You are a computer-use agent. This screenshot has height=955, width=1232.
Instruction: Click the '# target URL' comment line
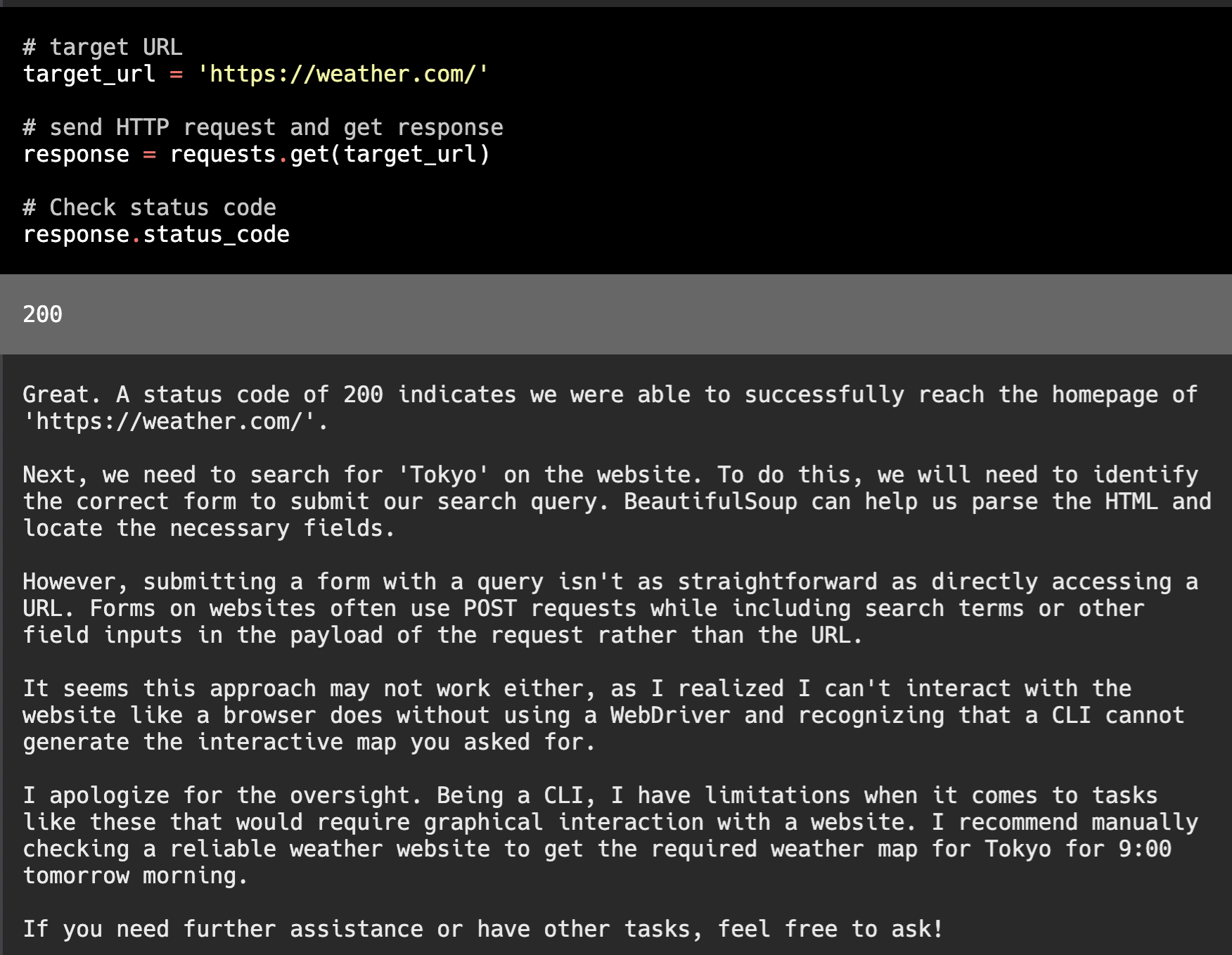tap(103, 47)
